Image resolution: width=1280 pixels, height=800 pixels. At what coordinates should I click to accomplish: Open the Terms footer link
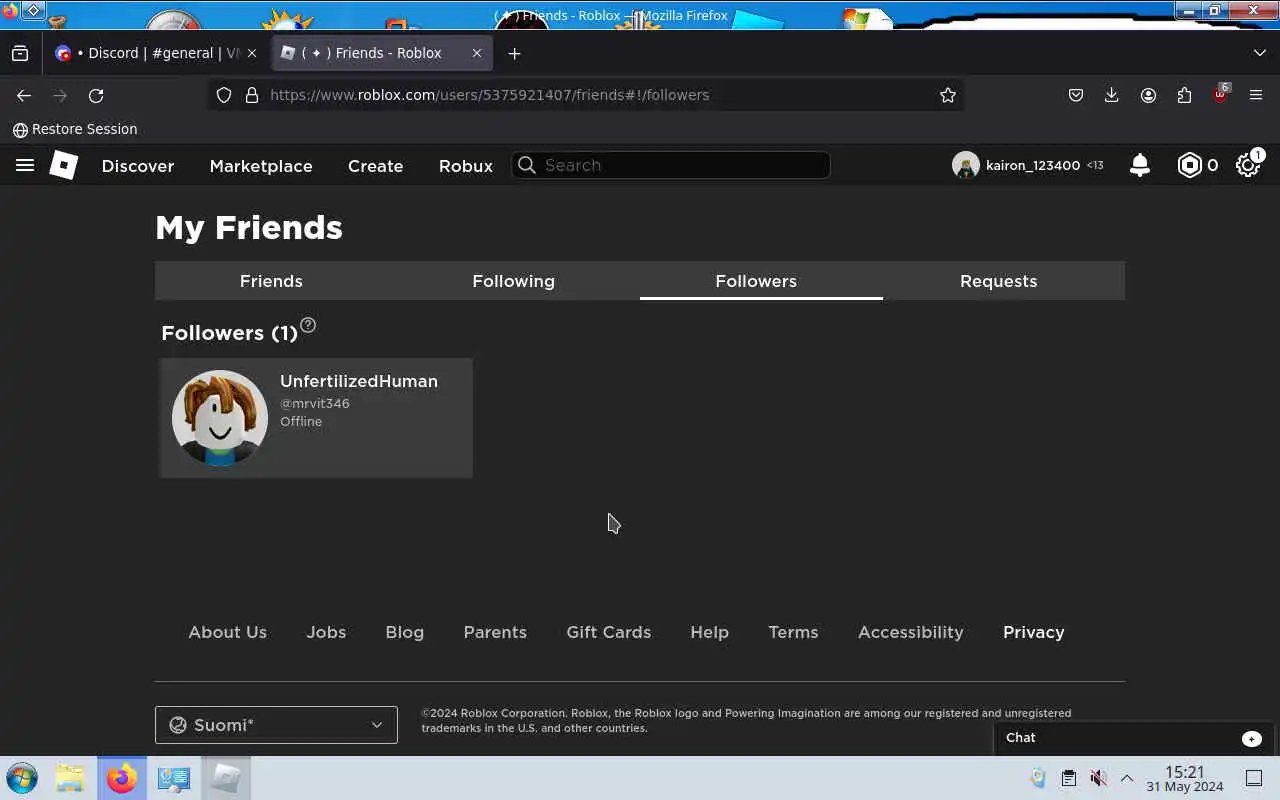click(x=793, y=632)
